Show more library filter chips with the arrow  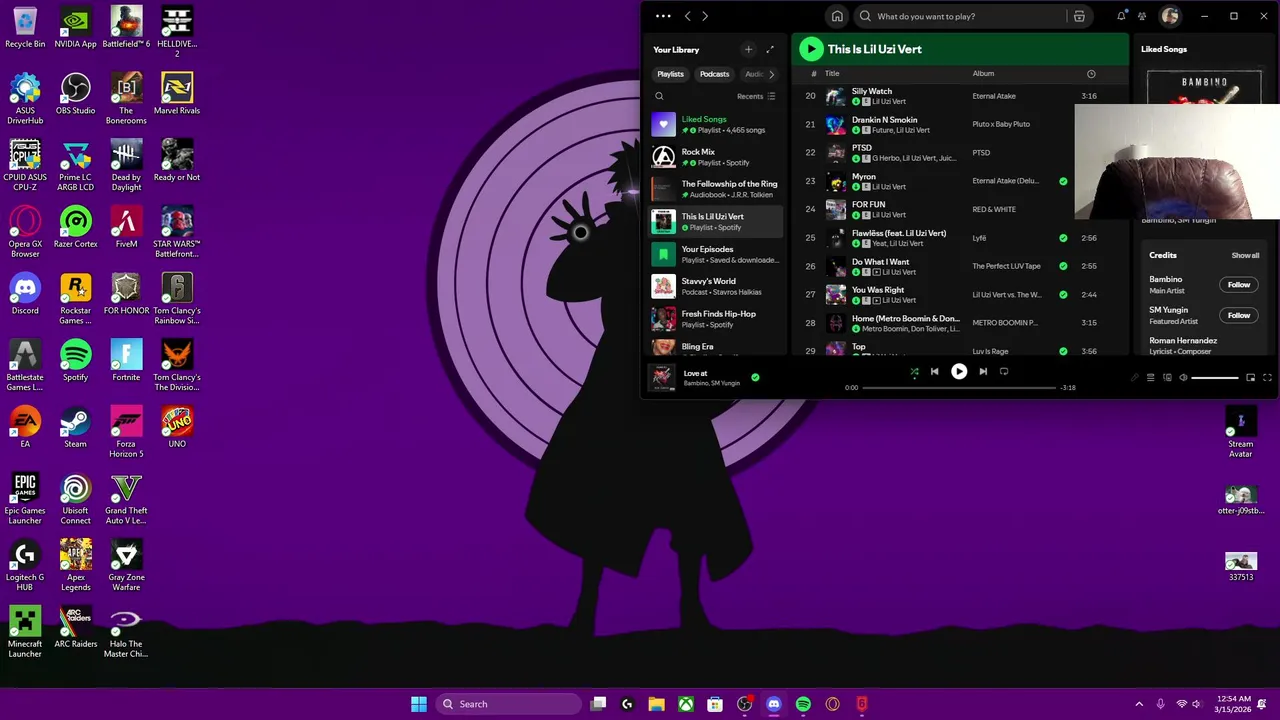(771, 74)
